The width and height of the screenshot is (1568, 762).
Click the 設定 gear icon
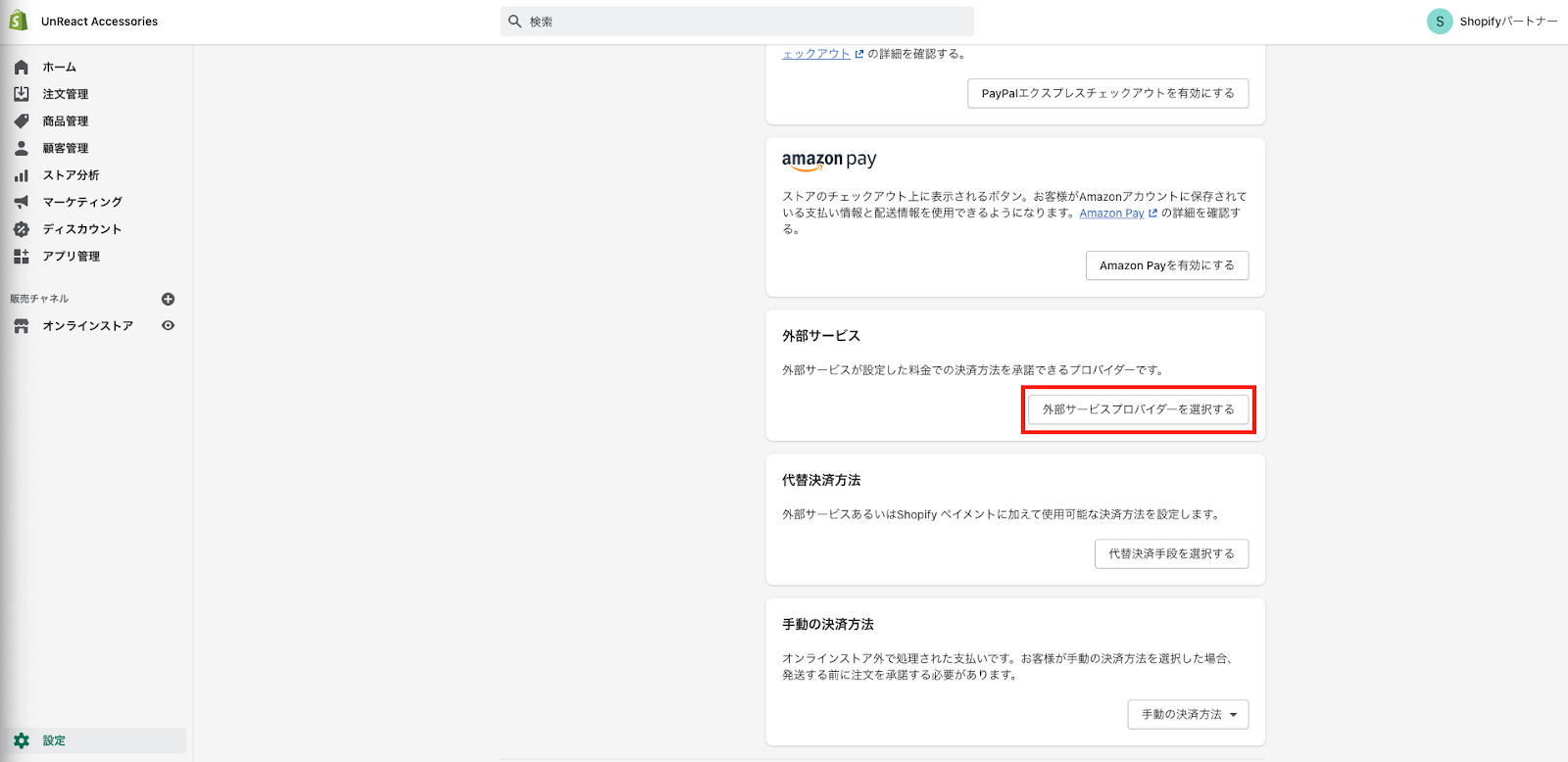tap(22, 740)
